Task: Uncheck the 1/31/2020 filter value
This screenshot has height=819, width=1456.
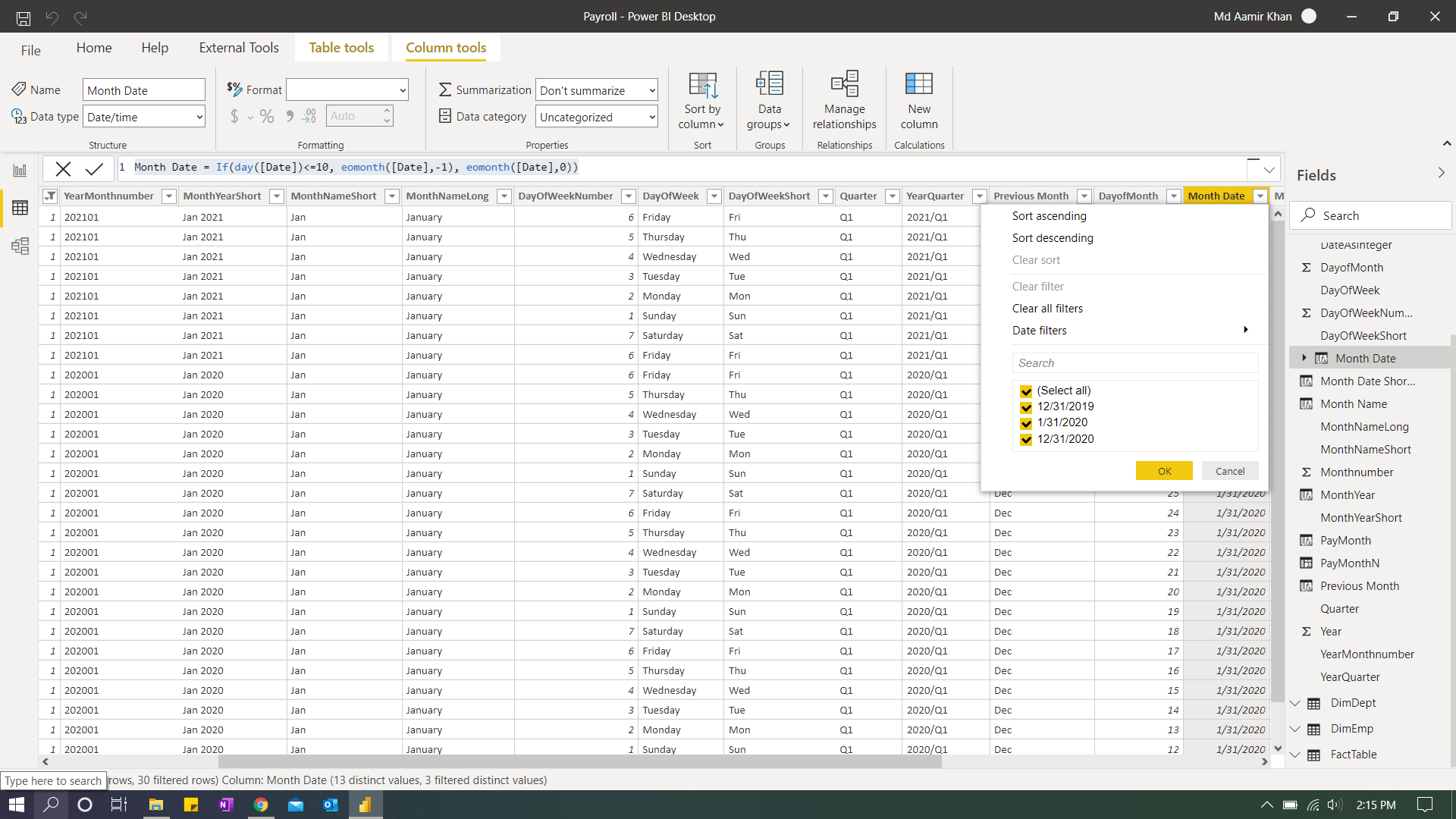Action: (1026, 423)
